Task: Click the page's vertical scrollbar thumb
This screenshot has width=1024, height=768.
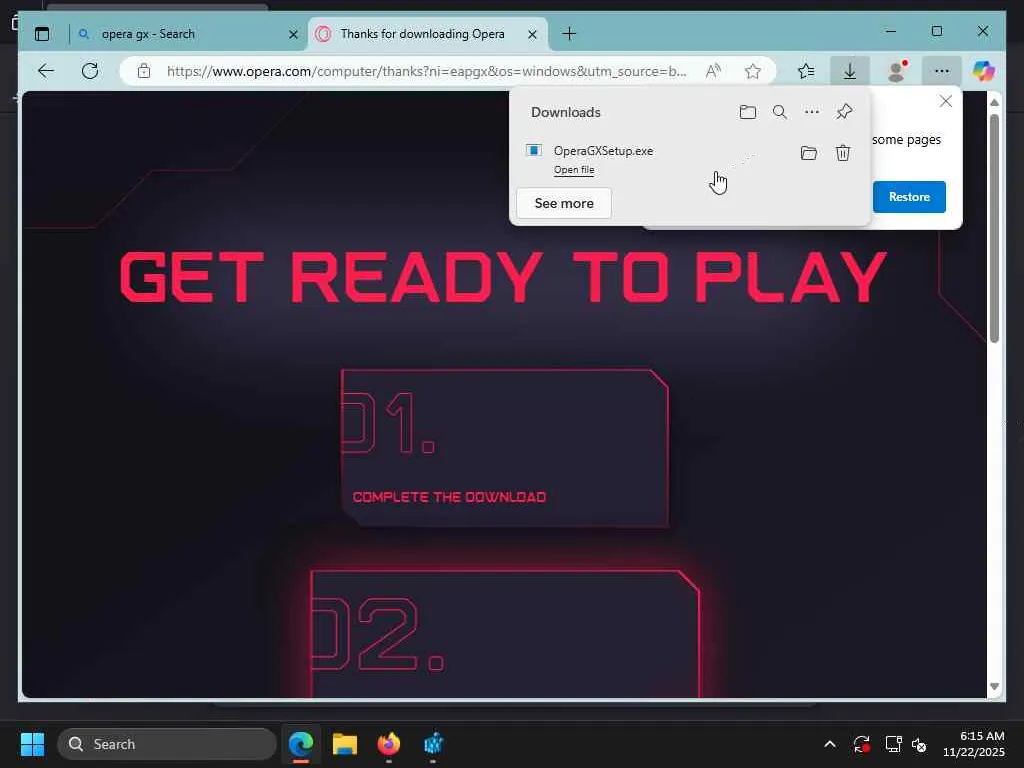Action: 994,229
